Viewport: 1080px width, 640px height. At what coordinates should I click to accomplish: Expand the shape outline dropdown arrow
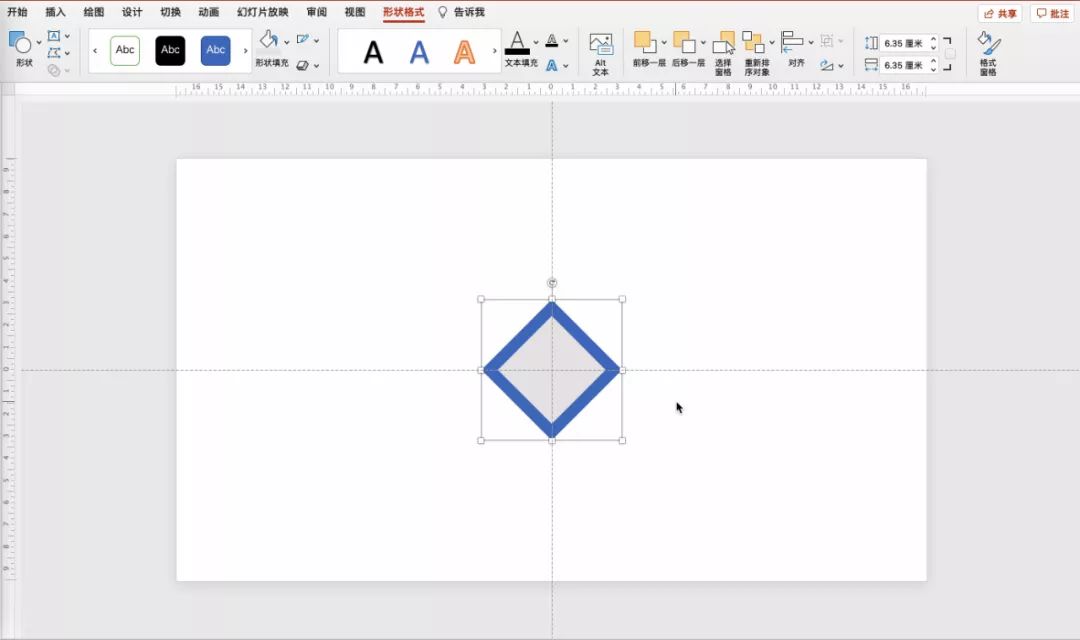click(x=316, y=41)
